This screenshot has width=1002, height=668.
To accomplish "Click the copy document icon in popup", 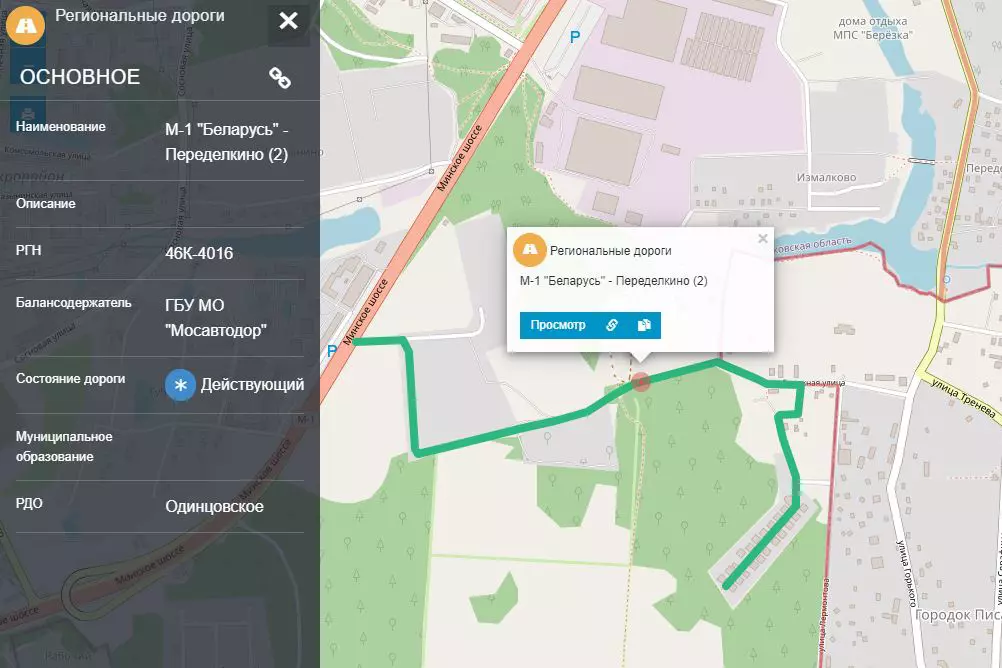I will click(644, 325).
